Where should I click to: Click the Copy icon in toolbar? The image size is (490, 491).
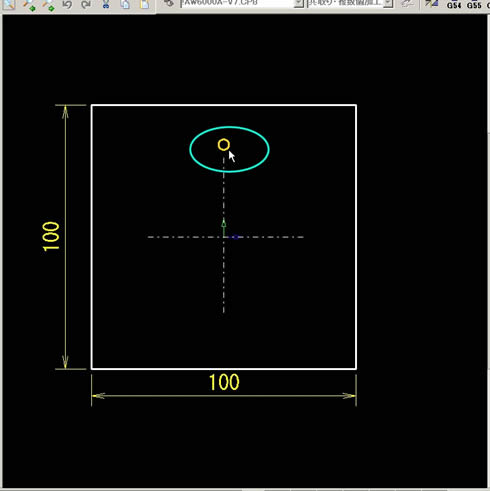[125, 5]
